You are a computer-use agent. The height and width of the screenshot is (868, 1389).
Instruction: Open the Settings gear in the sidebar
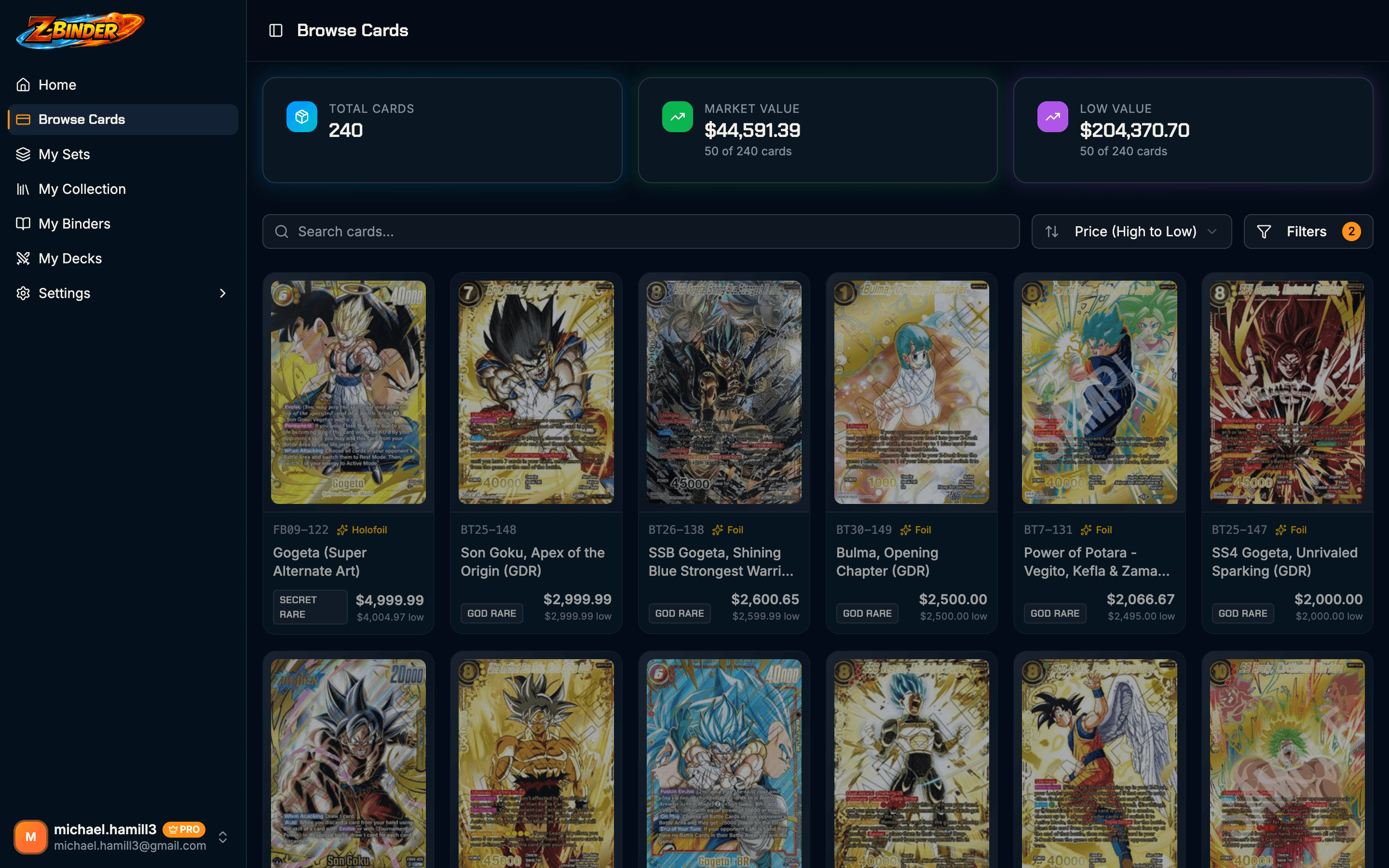23,293
